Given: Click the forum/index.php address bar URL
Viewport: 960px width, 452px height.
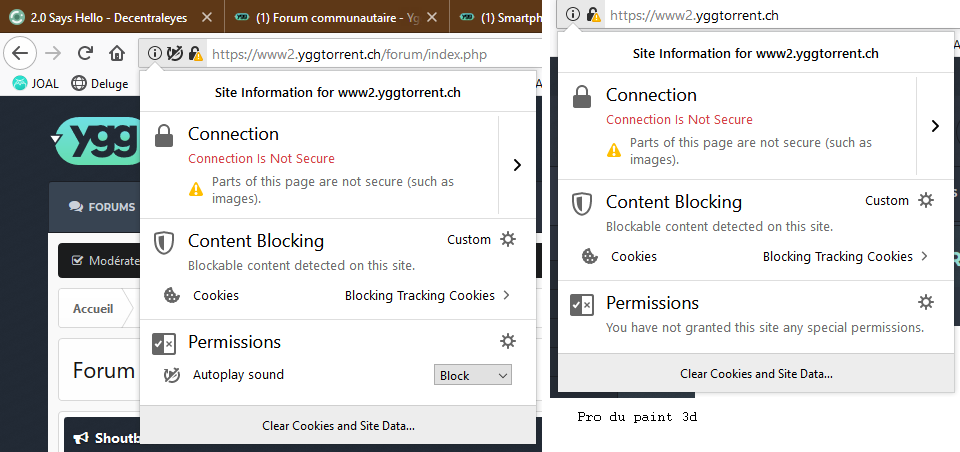Looking at the screenshot, I should (x=349, y=54).
